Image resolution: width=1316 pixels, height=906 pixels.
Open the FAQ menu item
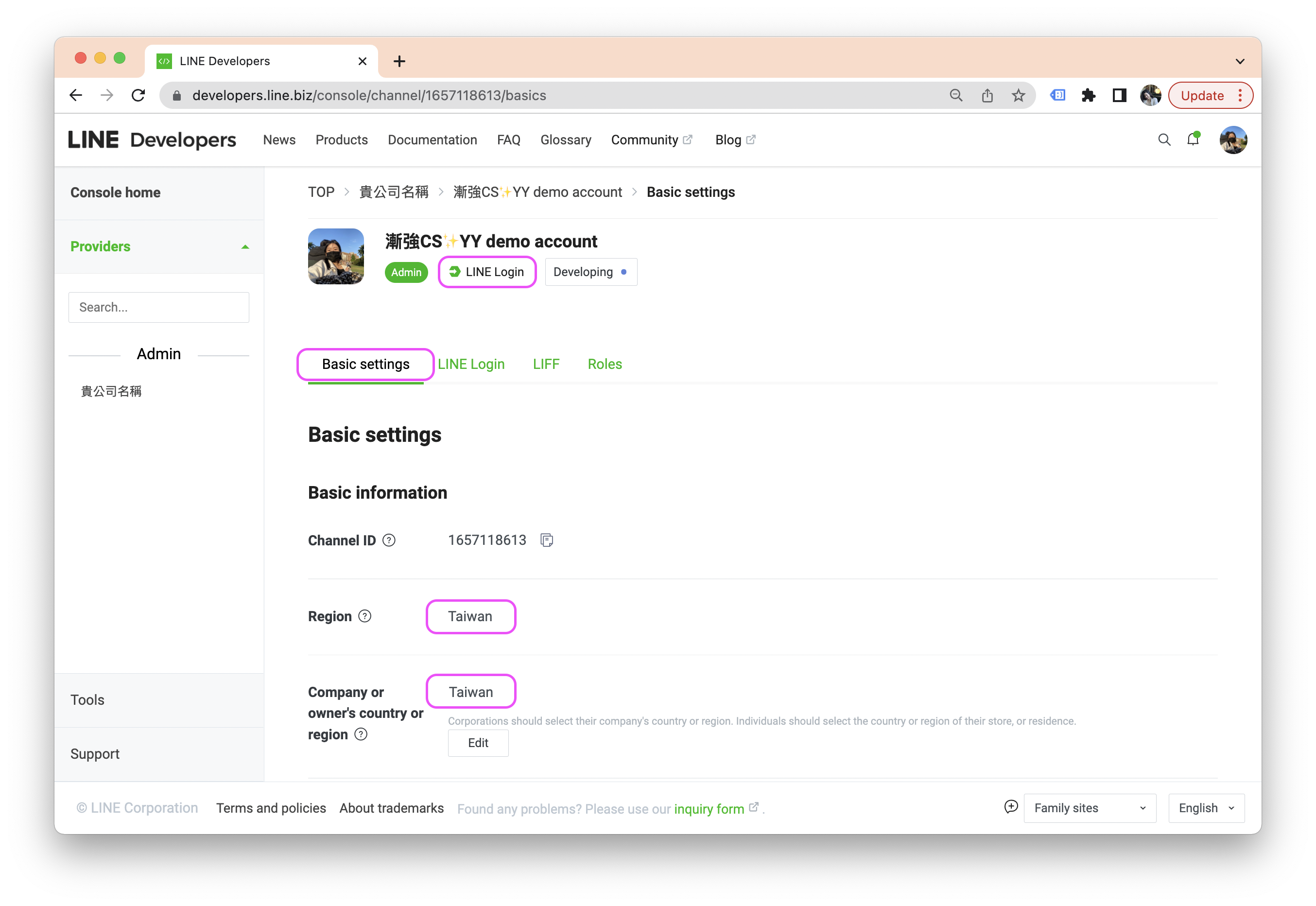click(508, 139)
